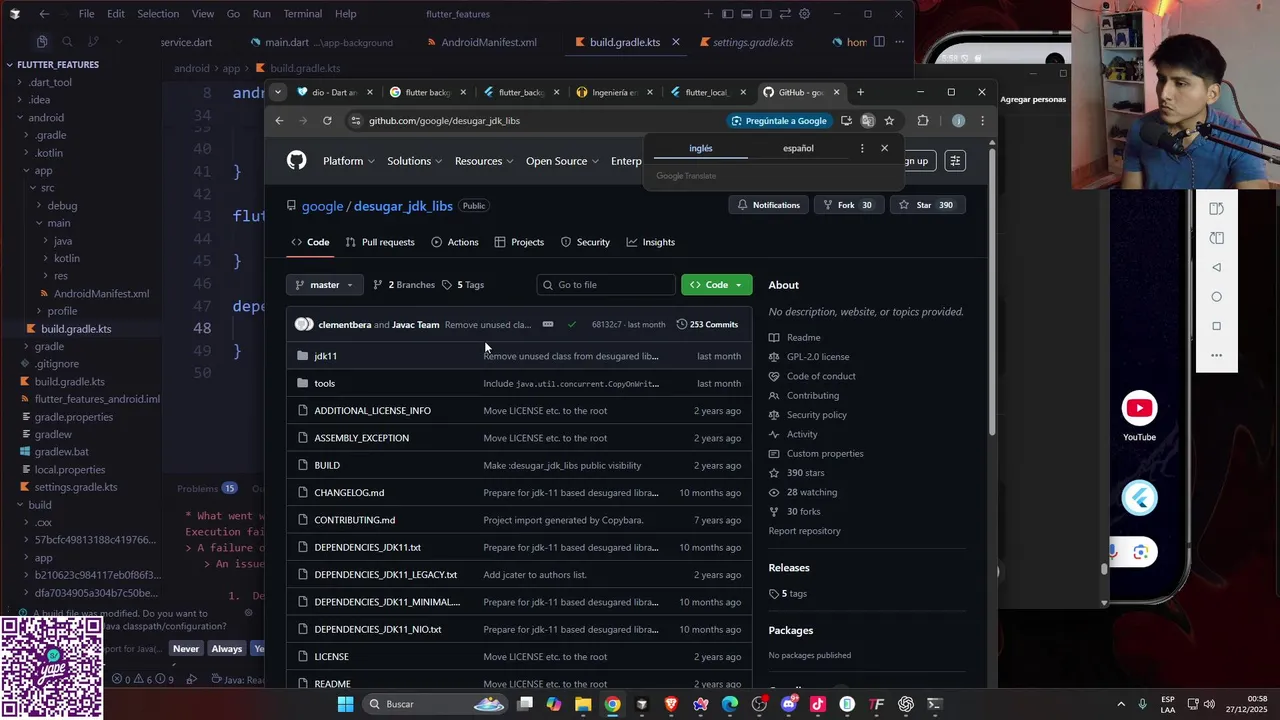Click the GitHub octocat logo

(x=296, y=161)
